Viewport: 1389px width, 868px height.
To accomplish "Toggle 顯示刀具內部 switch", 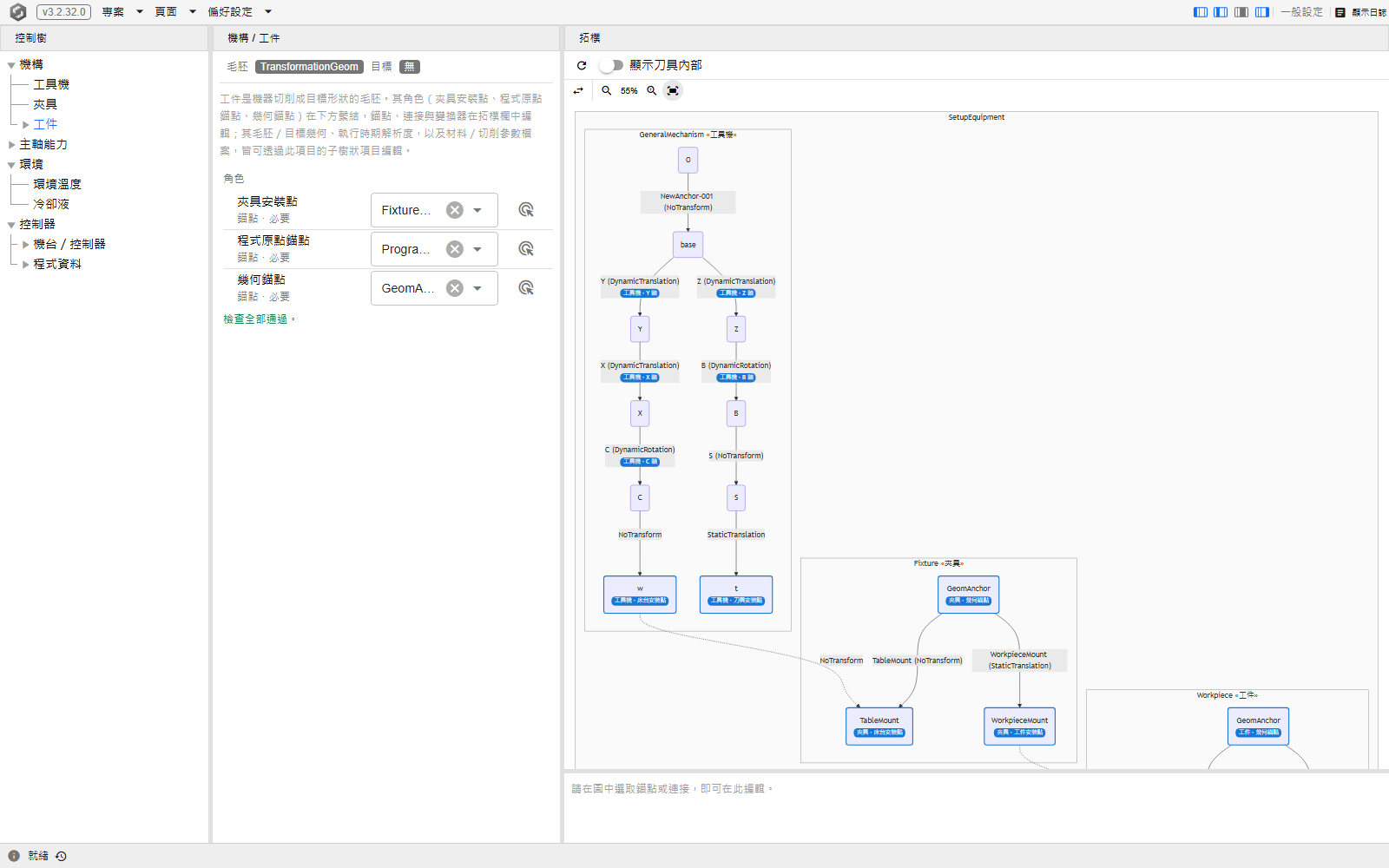I will (611, 65).
